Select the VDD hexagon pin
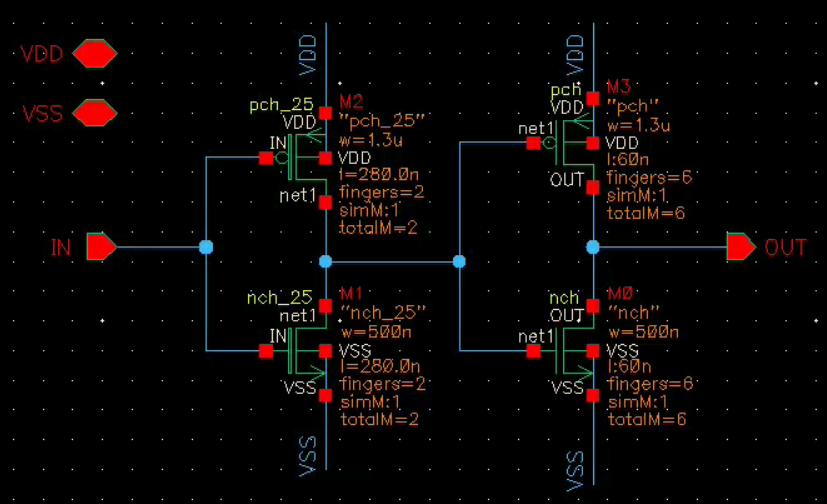 pyautogui.click(x=95, y=53)
